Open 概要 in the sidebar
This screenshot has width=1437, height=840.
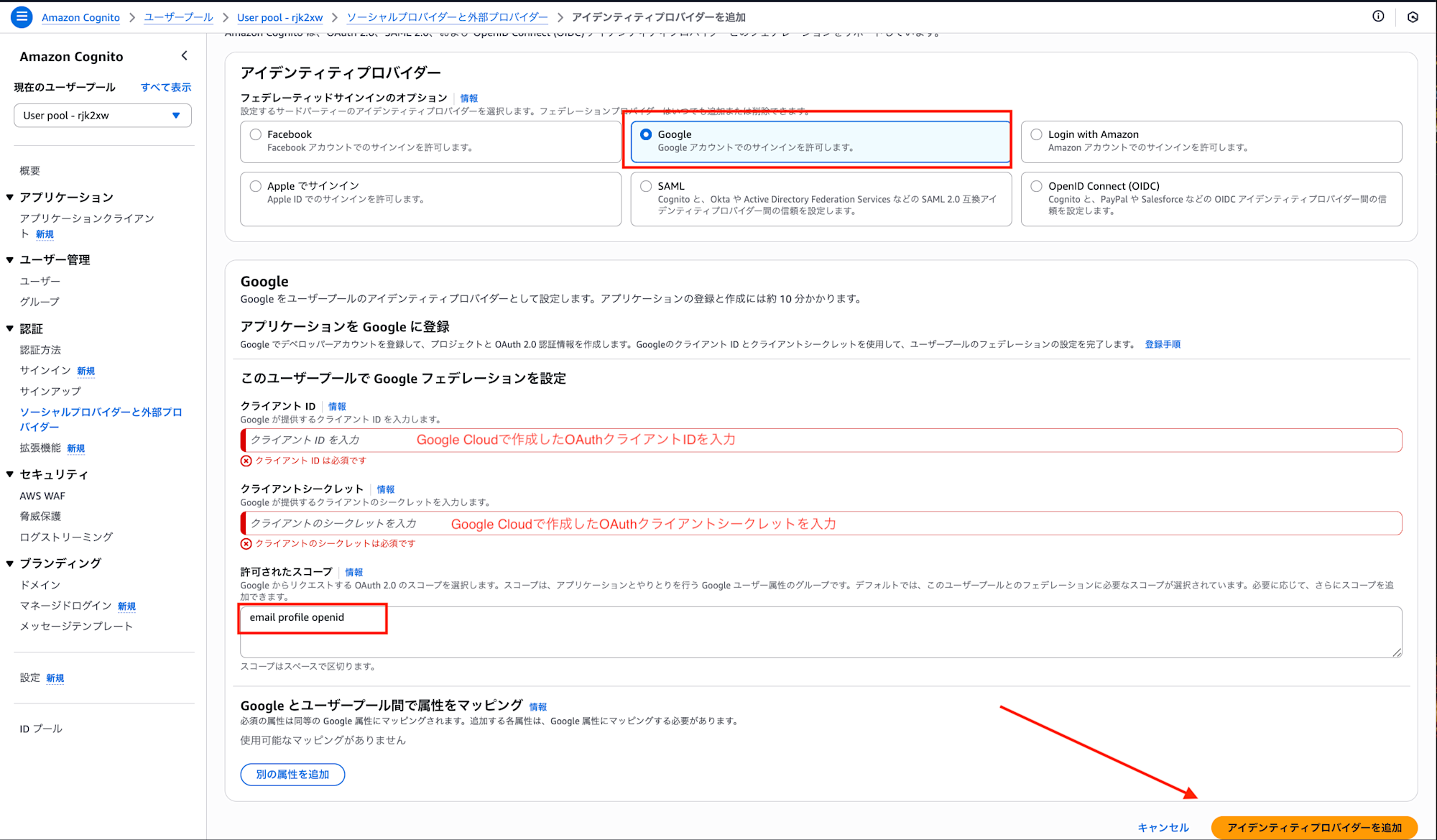(x=30, y=171)
